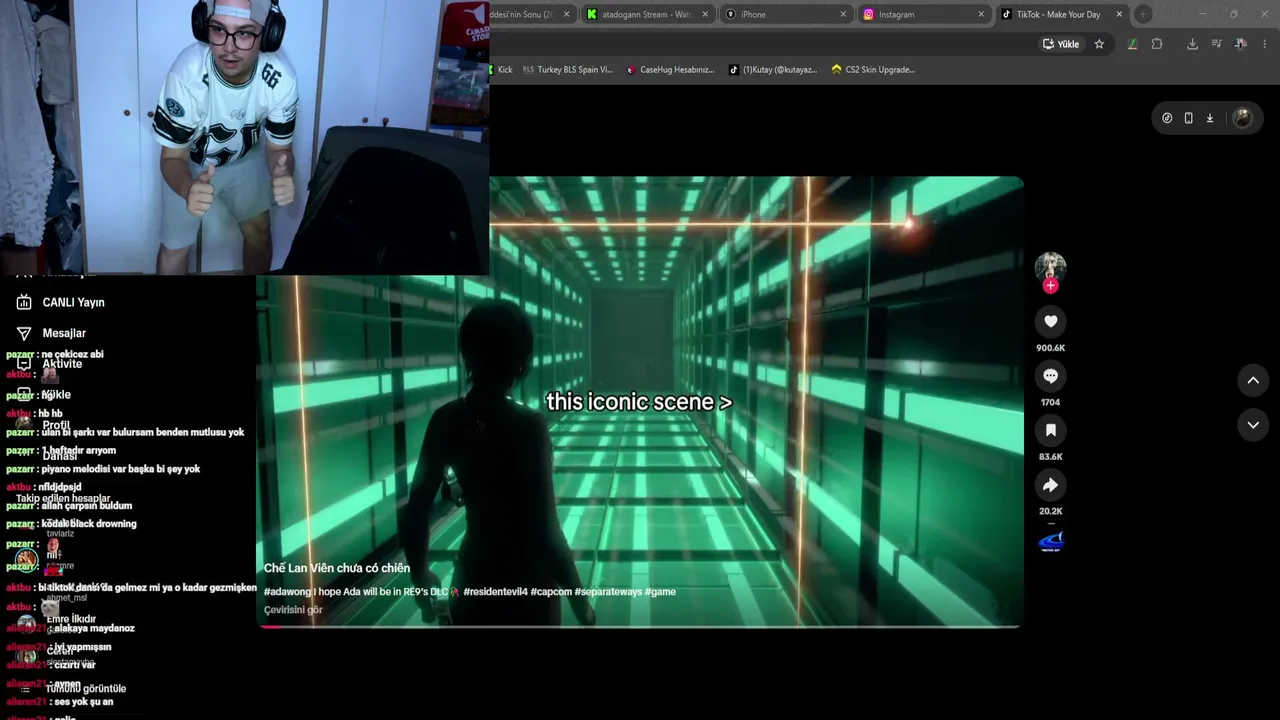Open the browser extensions puzzle icon
This screenshot has width=1280, height=720.
coord(1157,44)
